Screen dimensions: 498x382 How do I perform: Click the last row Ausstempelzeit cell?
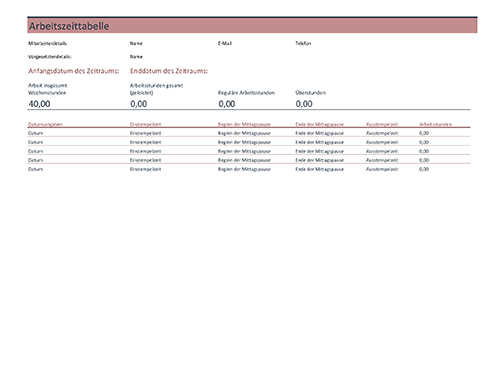[382, 169]
